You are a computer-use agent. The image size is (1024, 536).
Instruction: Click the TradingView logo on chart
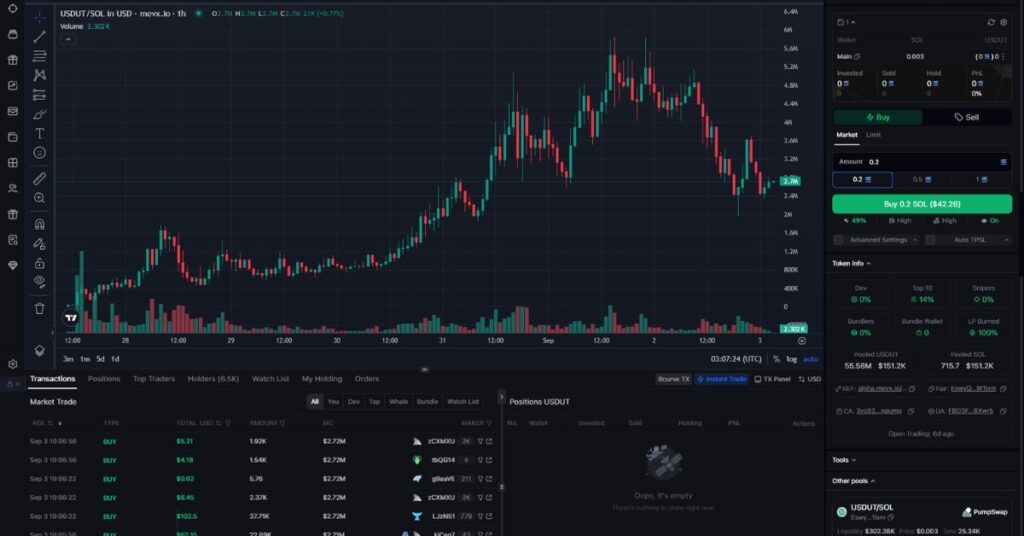tap(71, 317)
